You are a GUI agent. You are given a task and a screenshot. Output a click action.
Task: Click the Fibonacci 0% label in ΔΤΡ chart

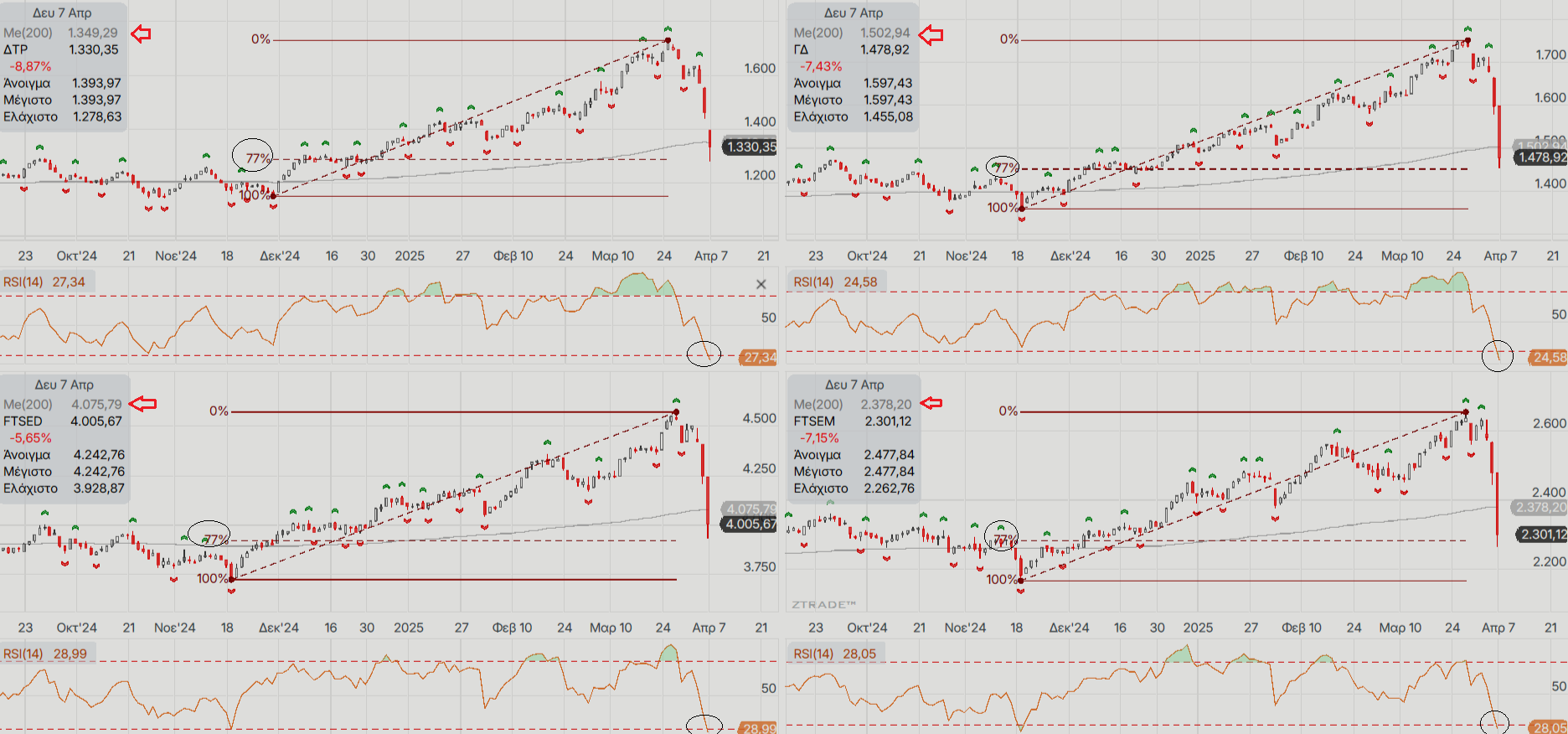tap(260, 39)
